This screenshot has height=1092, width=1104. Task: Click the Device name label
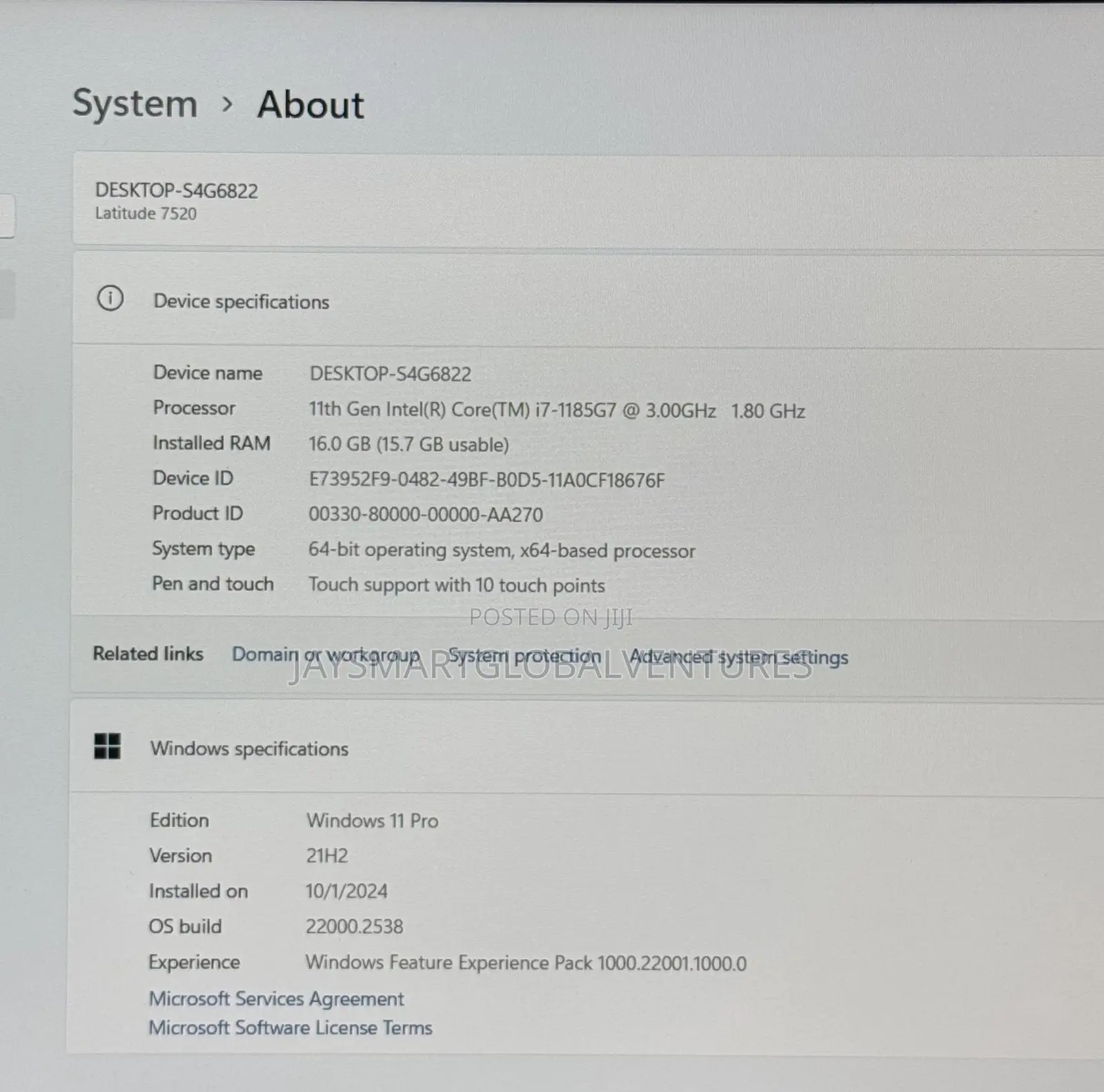pyautogui.click(x=208, y=373)
